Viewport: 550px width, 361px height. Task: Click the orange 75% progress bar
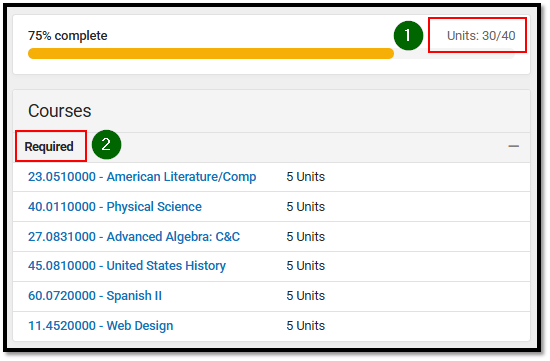pyautogui.click(x=211, y=54)
